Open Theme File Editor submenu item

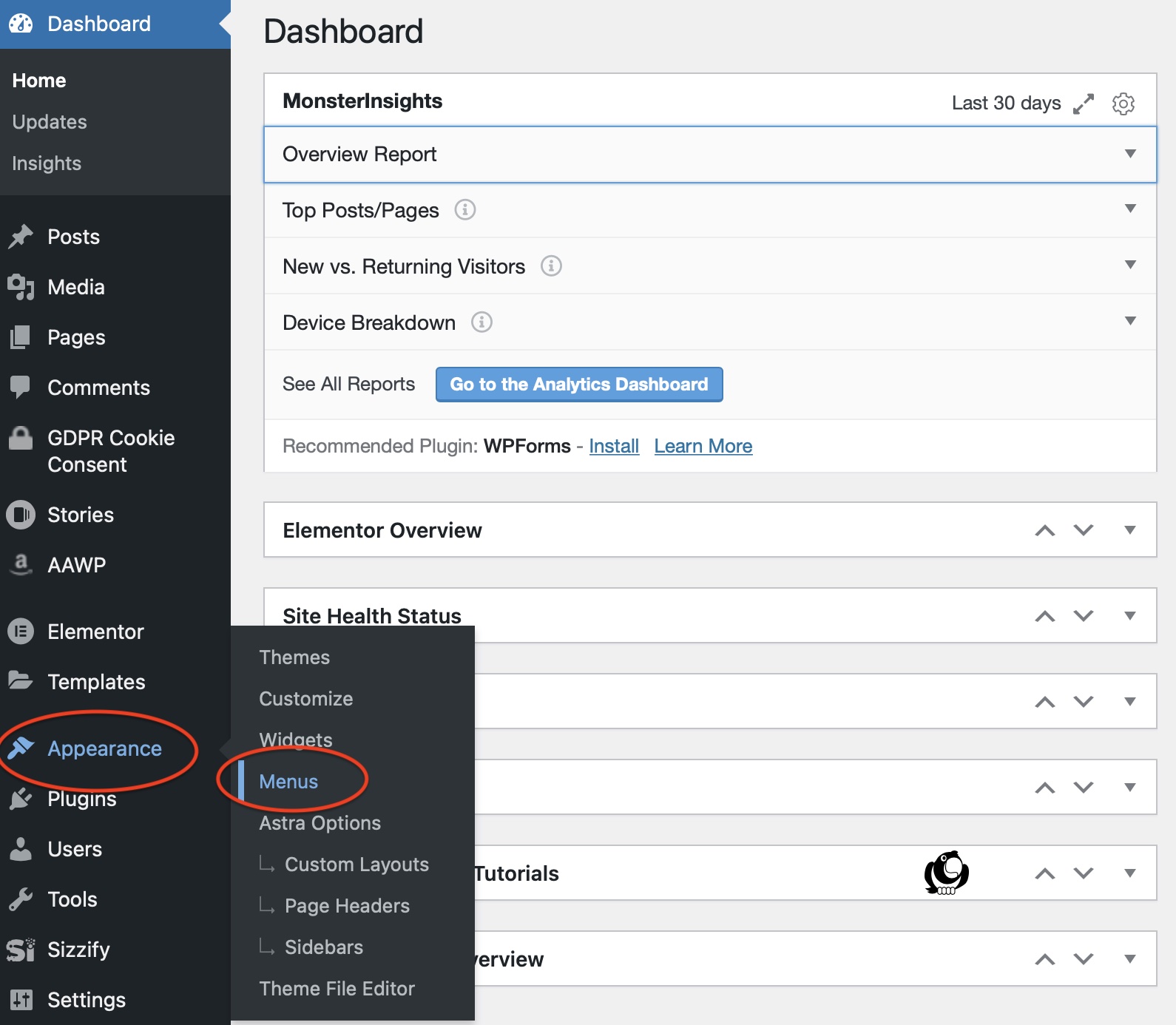(337, 989)
